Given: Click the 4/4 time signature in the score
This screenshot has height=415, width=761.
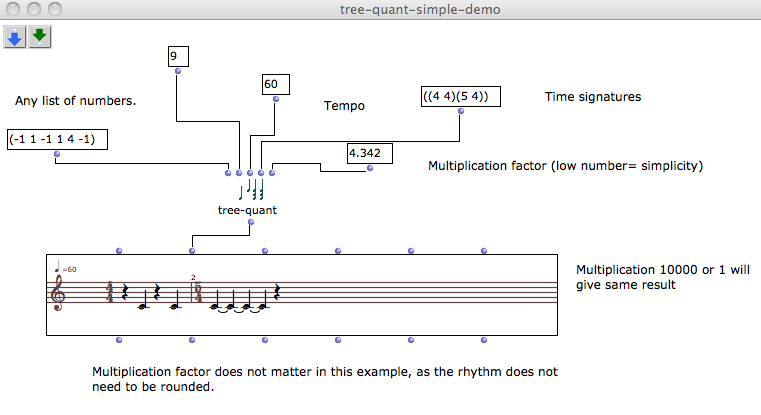Looking at the screenshot, I should 109,292.
